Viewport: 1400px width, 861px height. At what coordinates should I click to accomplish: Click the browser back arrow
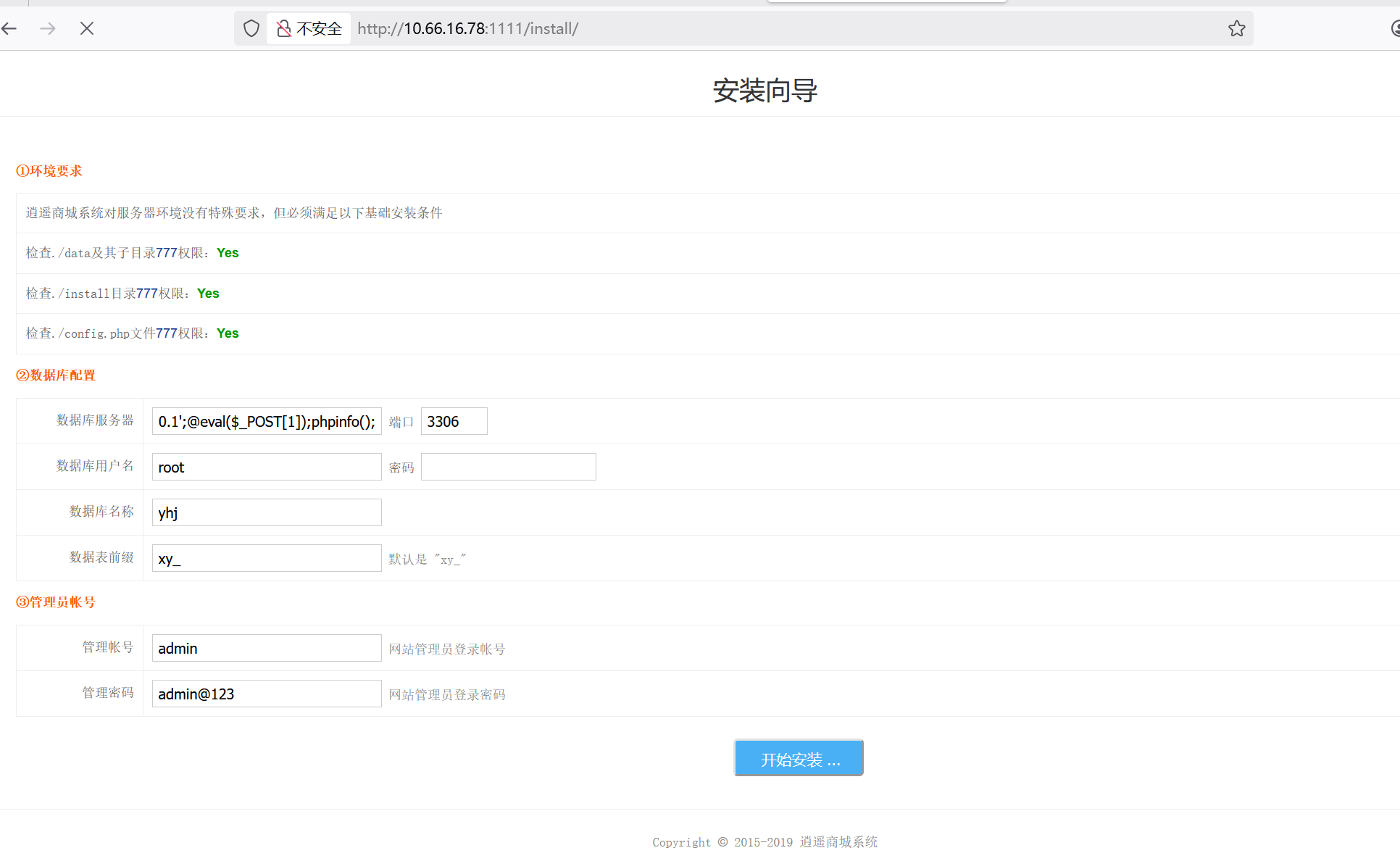[x=9, y=28]
